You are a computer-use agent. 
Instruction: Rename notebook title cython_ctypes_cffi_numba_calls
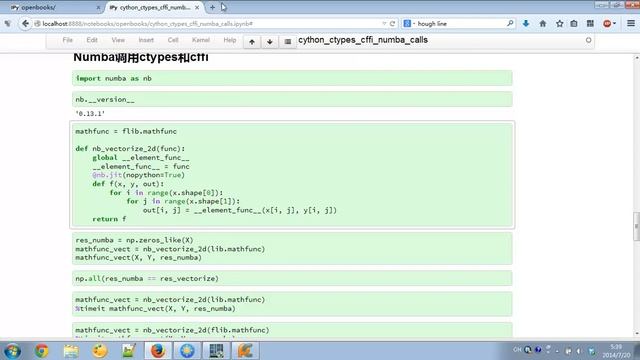point(363,40)
